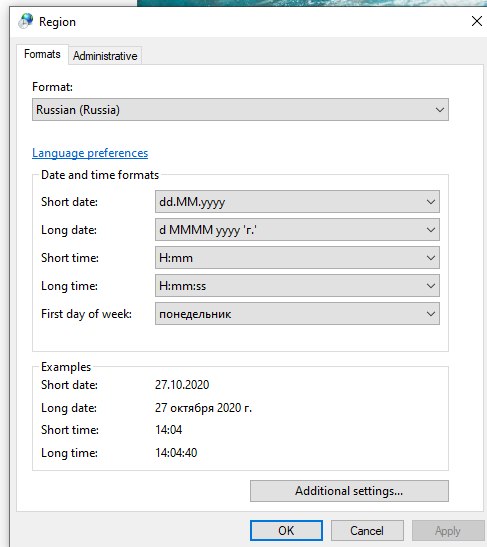This screenshot has height=547, width=487.
Task: Select the example short time 14:04
Action: click(168, 429)
